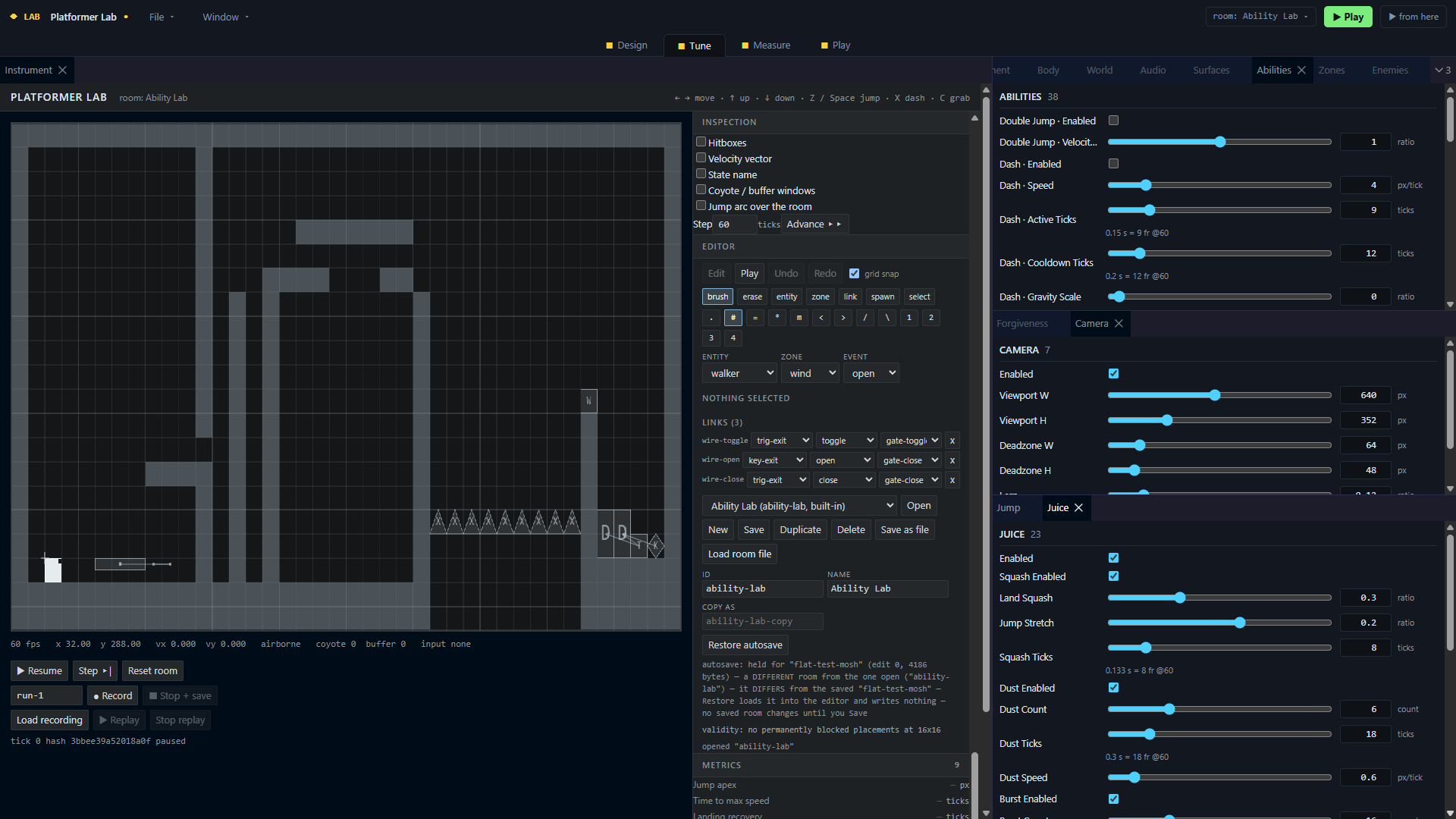Enable the Velocity vector checkbox
The width and height of the screenshot is (1456, 819).
(701, 158)
